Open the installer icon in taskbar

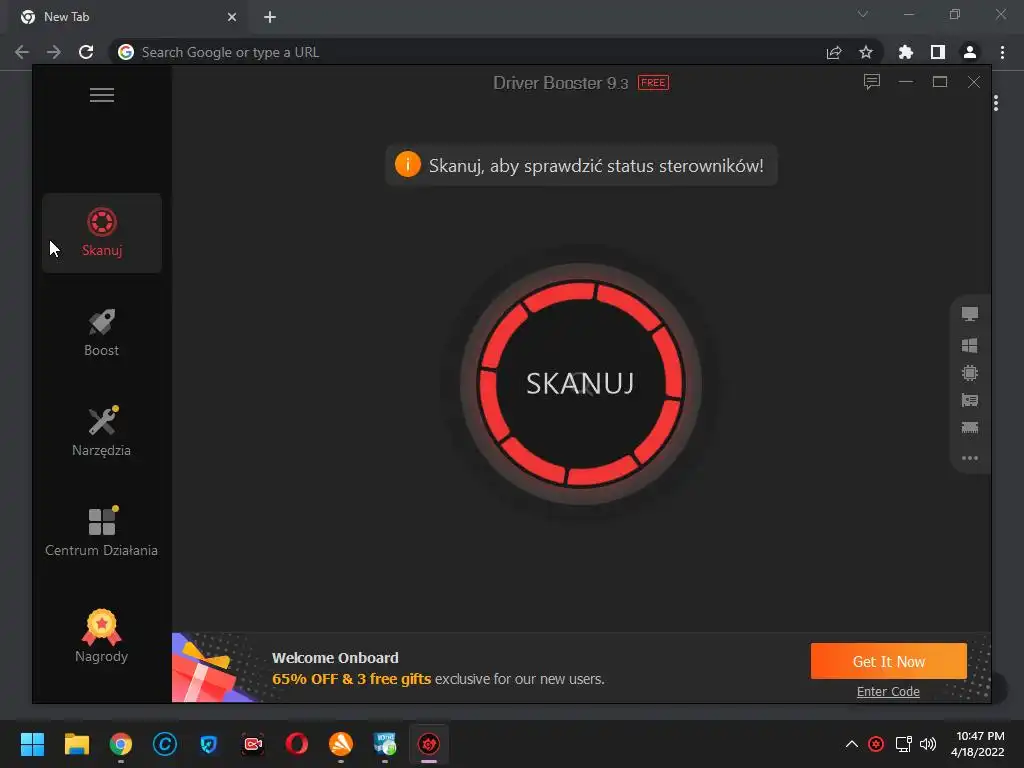point(385,744)
